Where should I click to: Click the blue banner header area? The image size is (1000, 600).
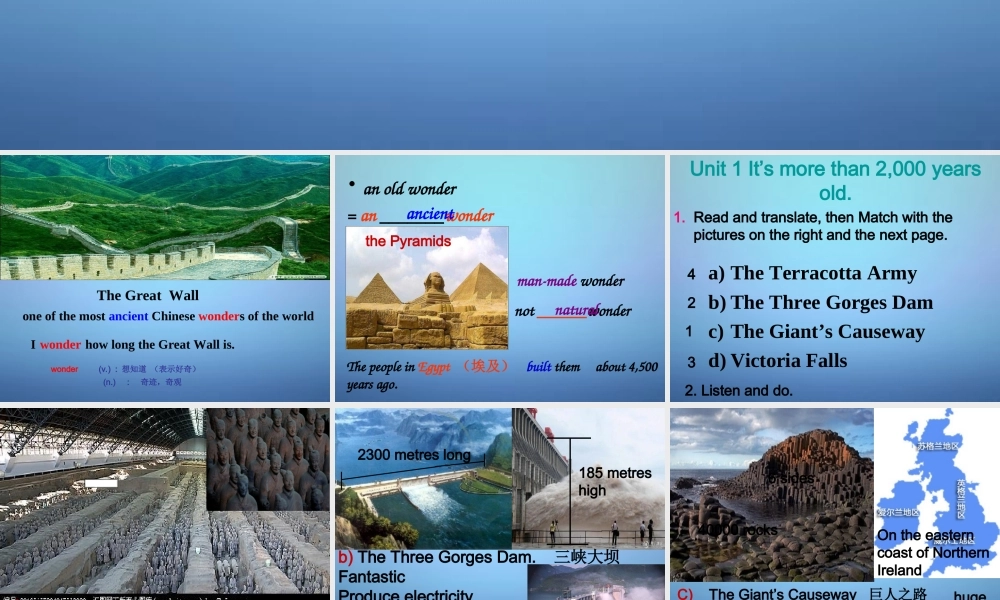tap(500, 75)
